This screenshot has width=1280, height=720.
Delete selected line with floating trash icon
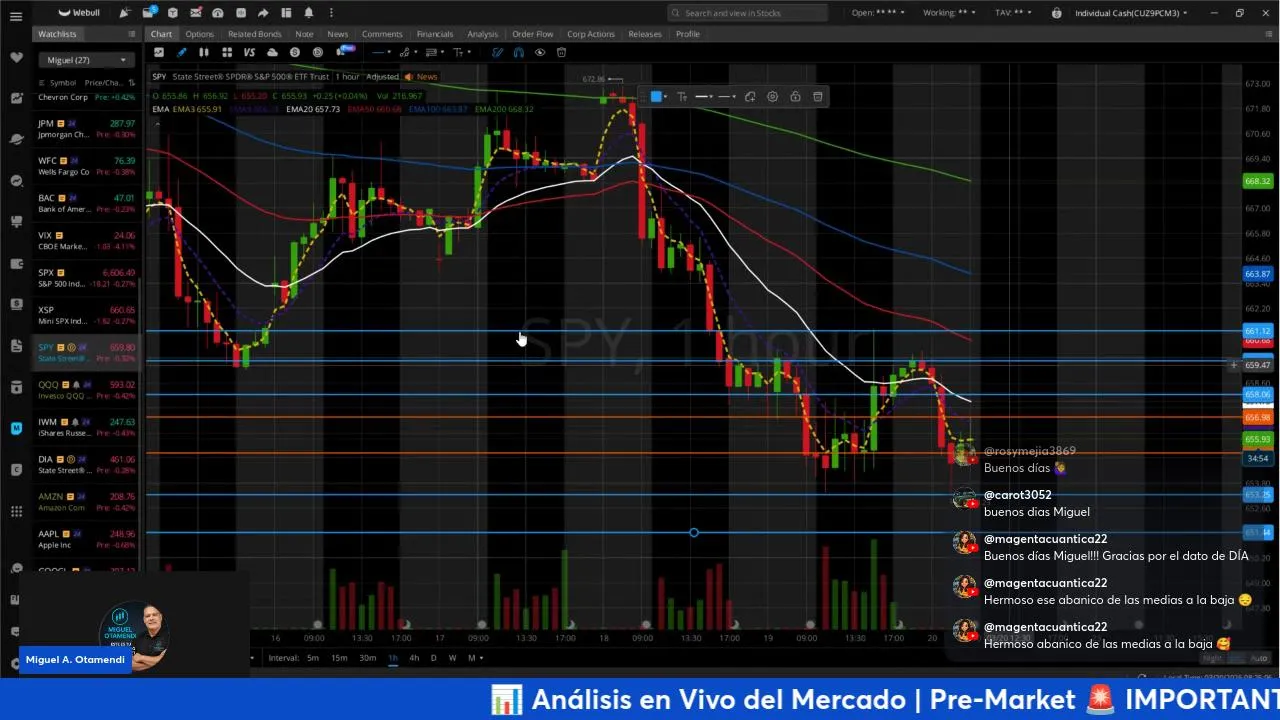coord(818,97)
